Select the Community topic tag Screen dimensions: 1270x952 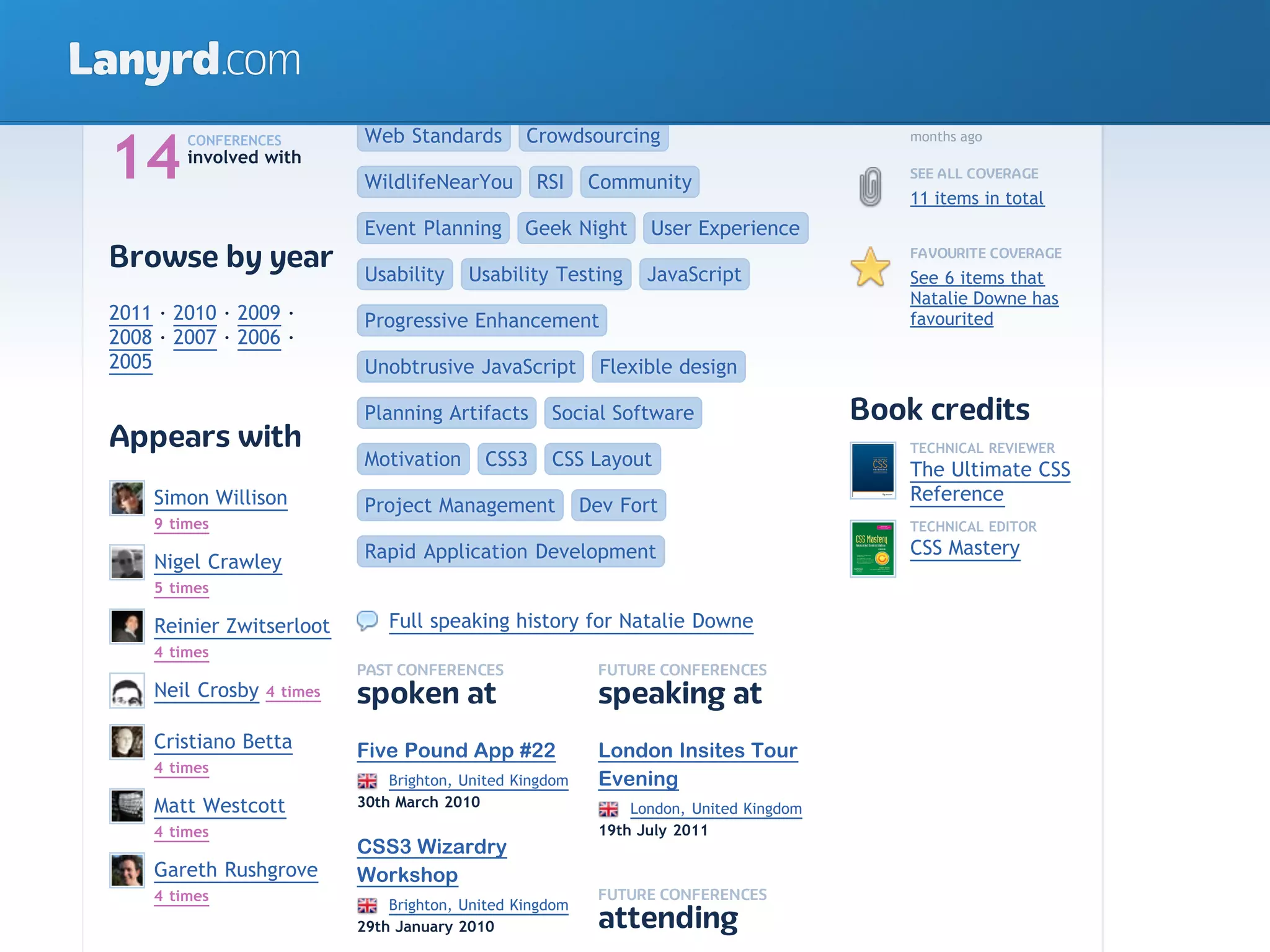click(x=640, y=182)
